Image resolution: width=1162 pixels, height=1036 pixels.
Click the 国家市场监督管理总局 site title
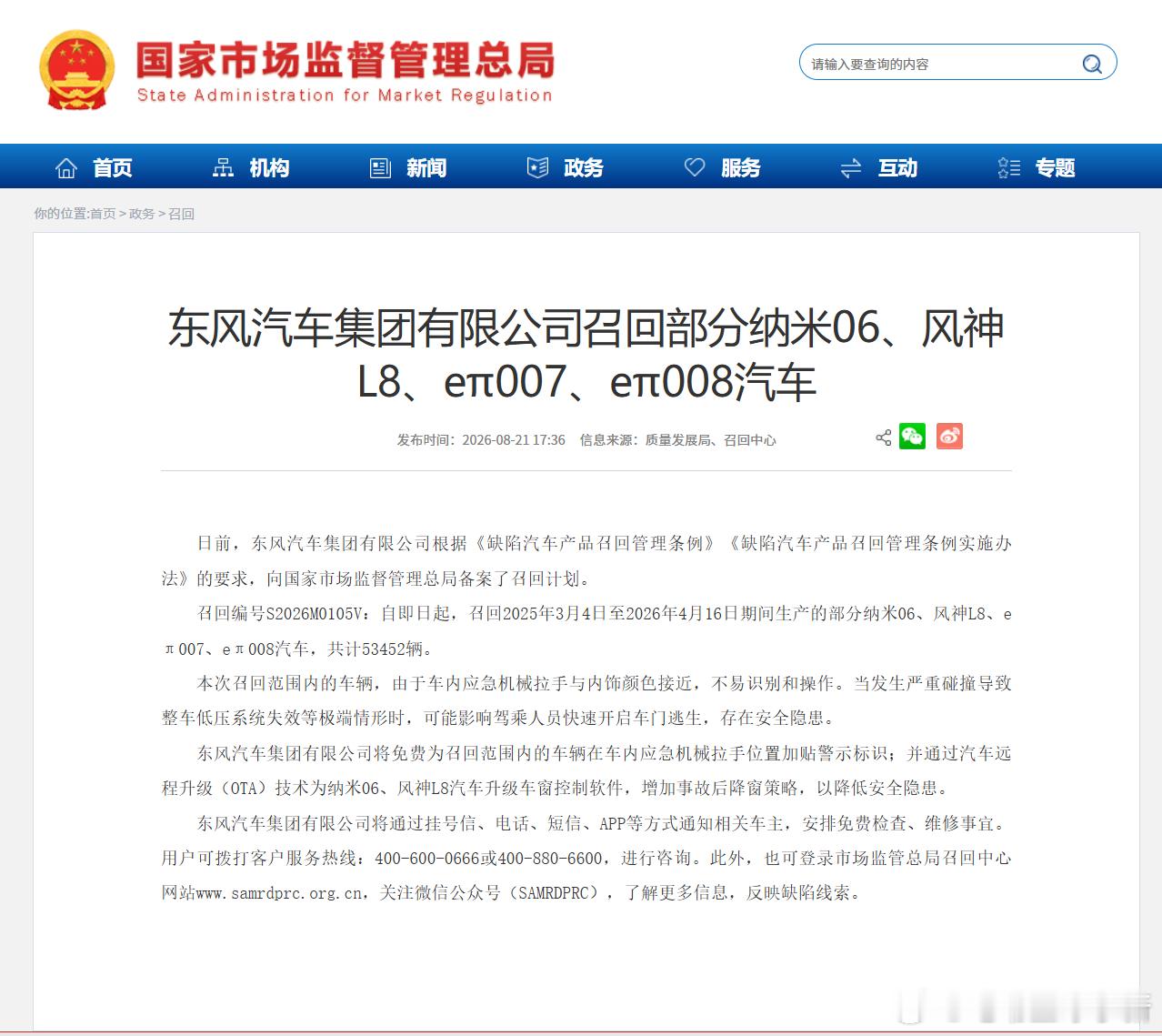345,61
